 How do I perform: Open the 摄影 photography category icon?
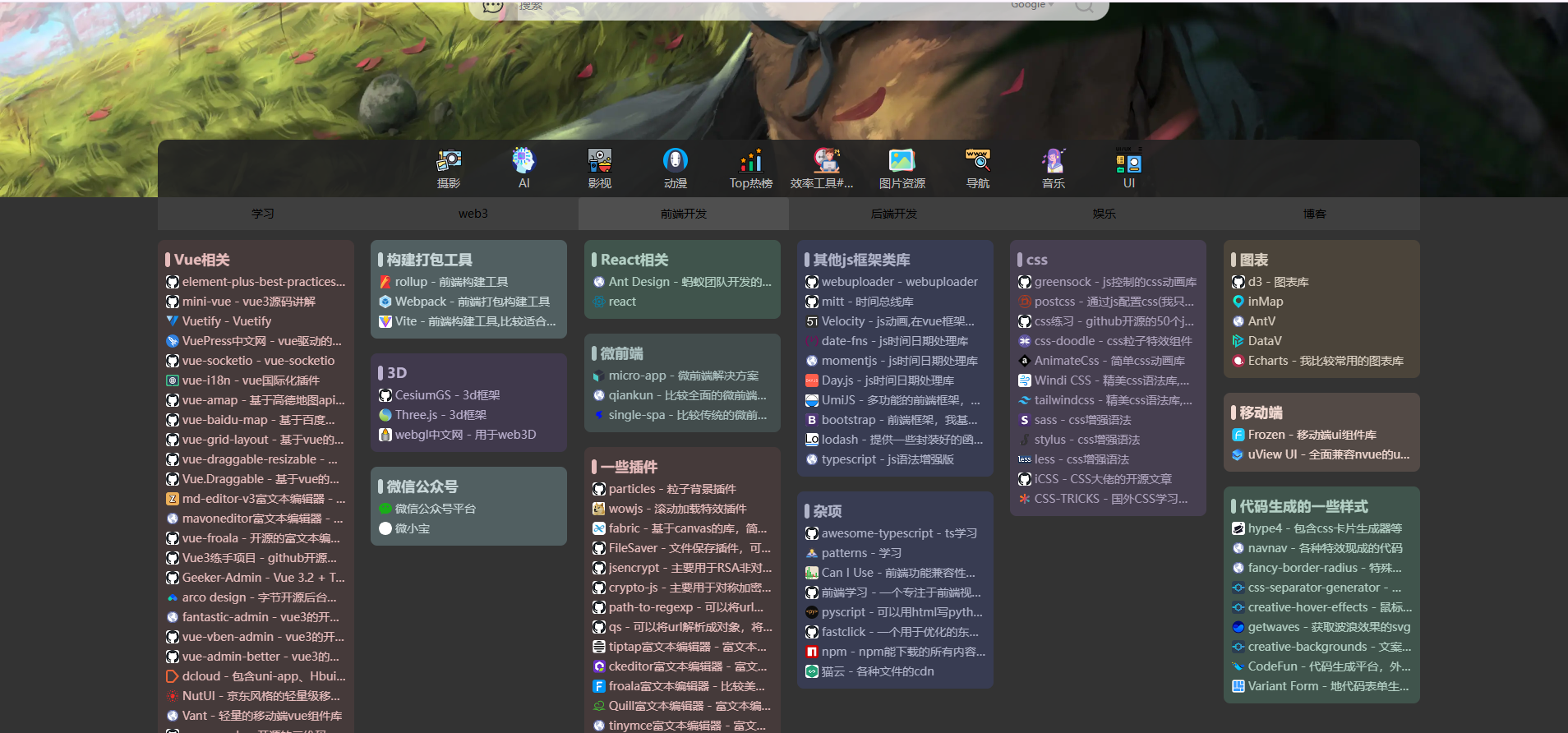pyautogui.click(x=449, y=160)
